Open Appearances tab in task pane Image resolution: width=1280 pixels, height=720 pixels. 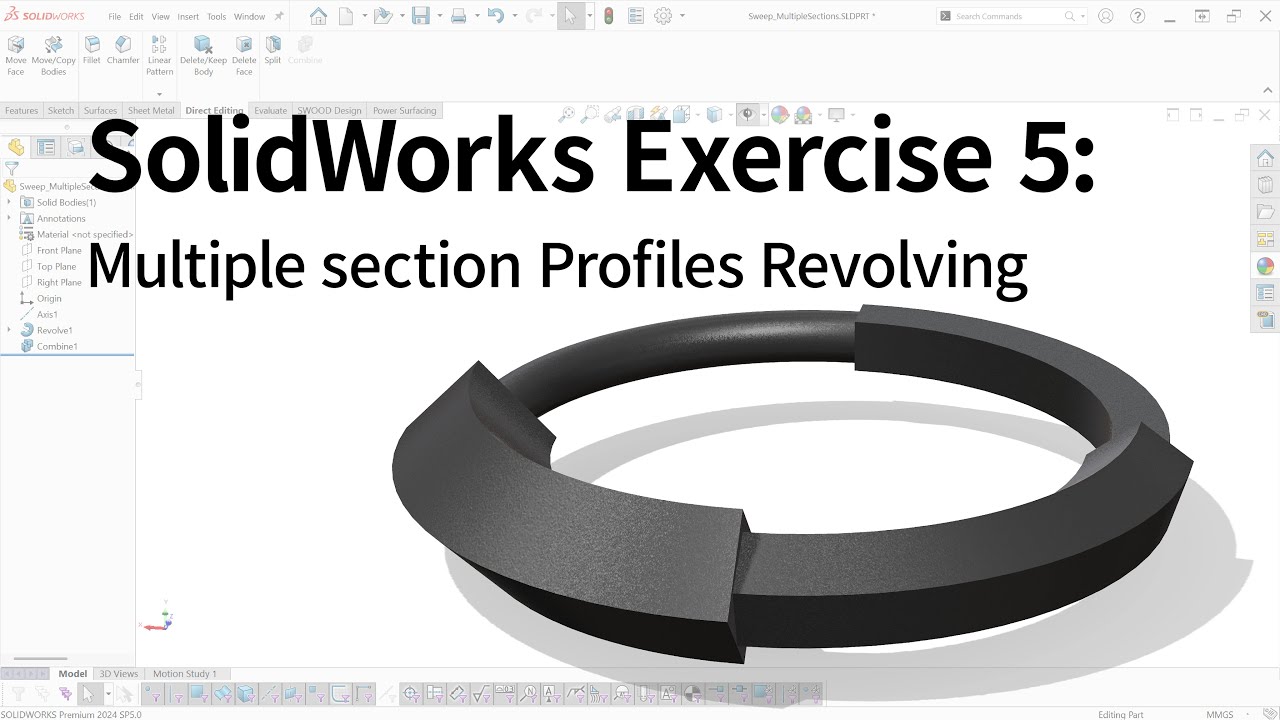tap(1265, 266)
